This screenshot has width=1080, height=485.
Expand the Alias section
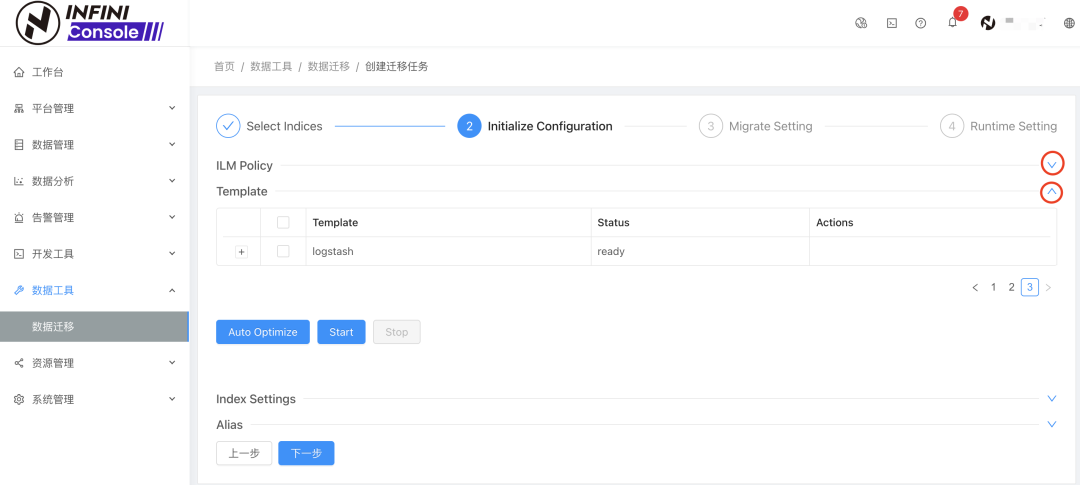click(1052, 424)
